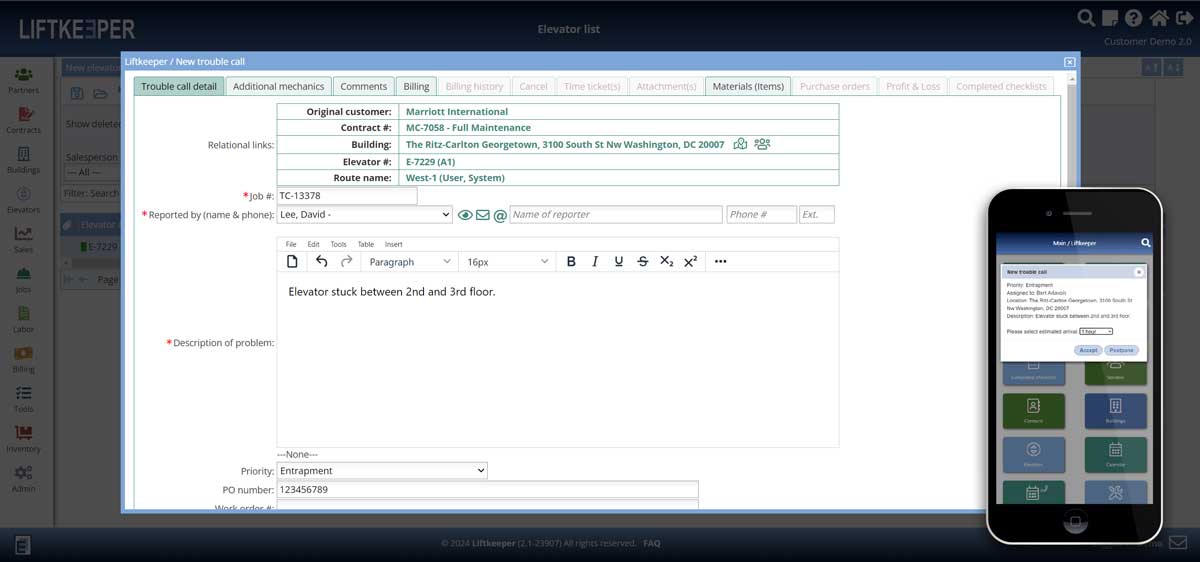The height and width of the screenshot is (562, 1200).
Task: Open the editor Insert menu
Action: pyautogui.click(x=394, y=244)
